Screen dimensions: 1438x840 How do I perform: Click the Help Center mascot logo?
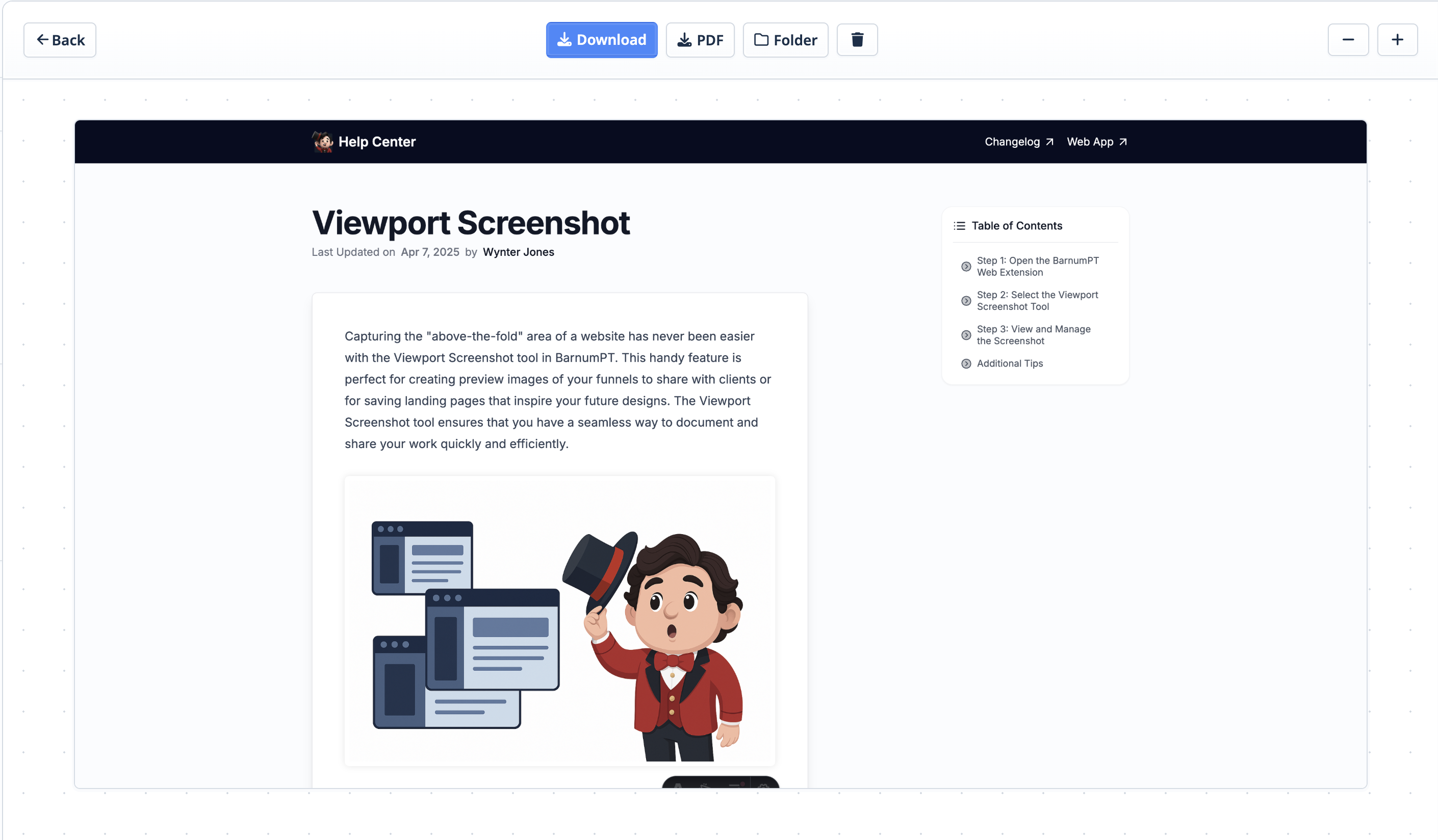coord(322,141)
